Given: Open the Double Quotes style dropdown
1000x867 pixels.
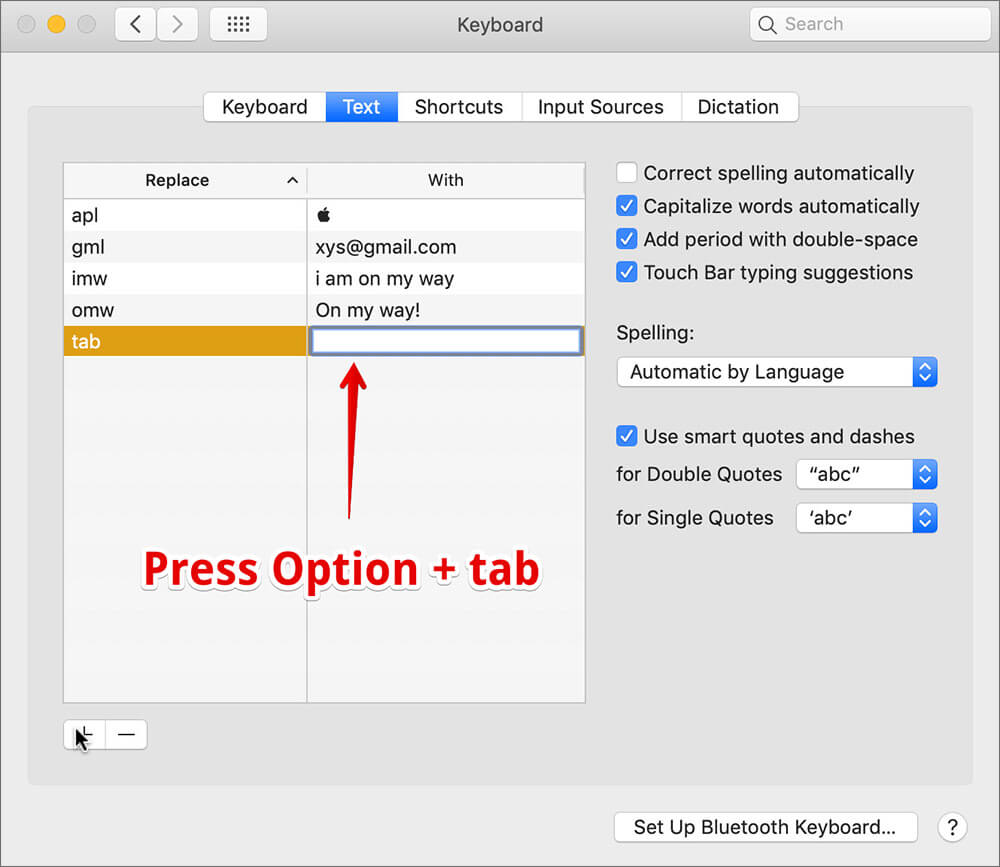Looking at the screenshot, I should [x=866, y=474].
